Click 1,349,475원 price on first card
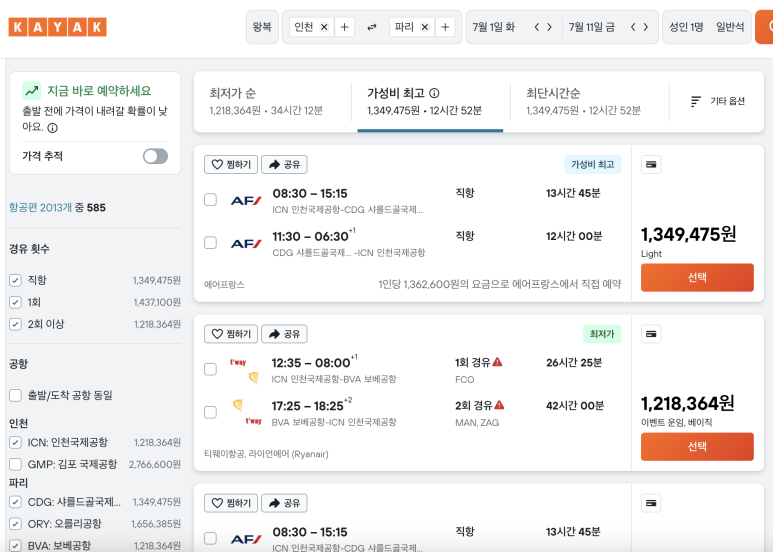Screen dimensions: 773x552 tap(689, 235)
